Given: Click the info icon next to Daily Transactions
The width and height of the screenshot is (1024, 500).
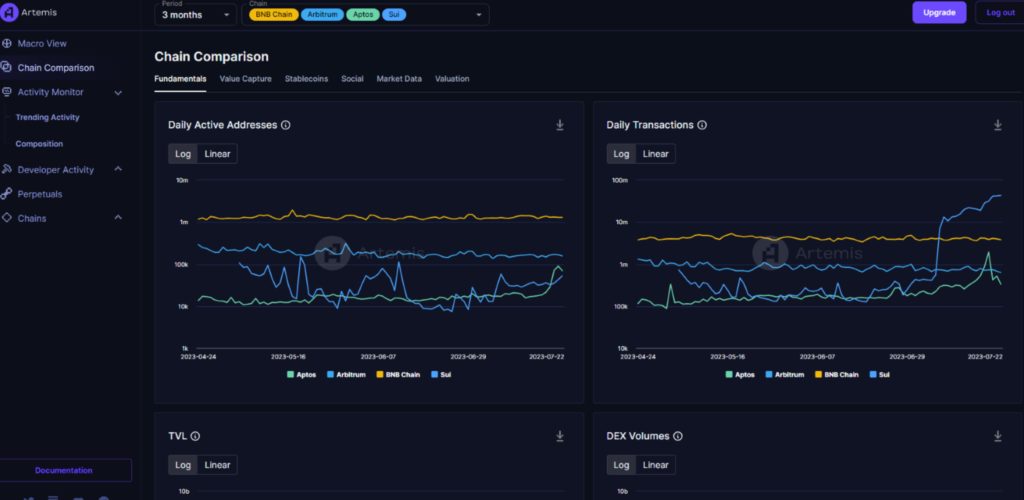Looking at the screenshot, I should 702,125.
